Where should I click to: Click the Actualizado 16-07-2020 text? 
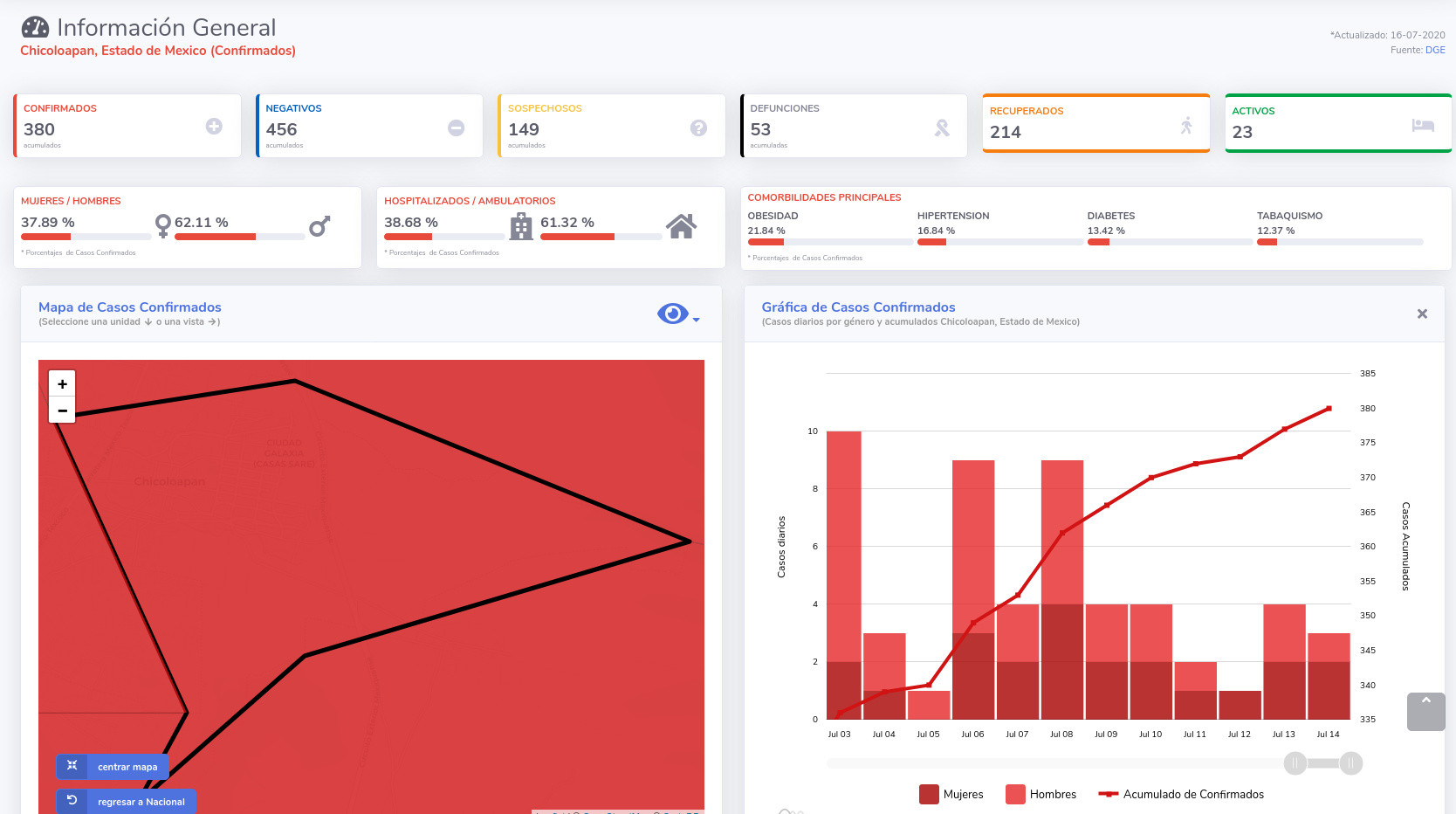1387,35
